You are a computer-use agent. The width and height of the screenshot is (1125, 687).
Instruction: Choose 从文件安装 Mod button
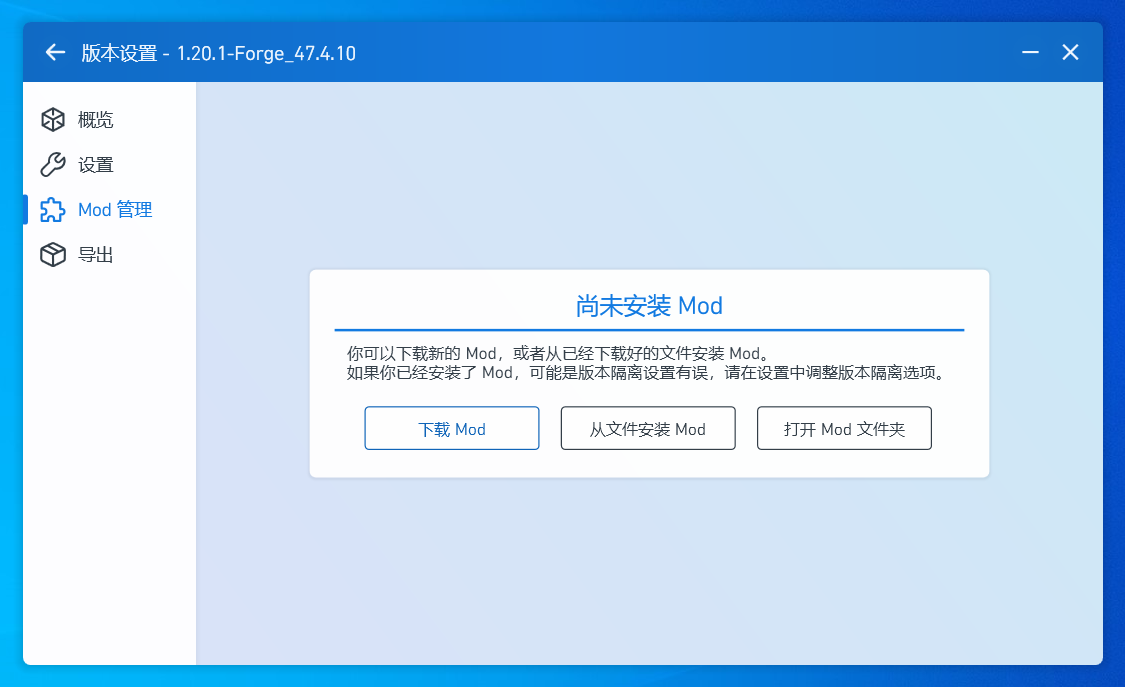648,429
